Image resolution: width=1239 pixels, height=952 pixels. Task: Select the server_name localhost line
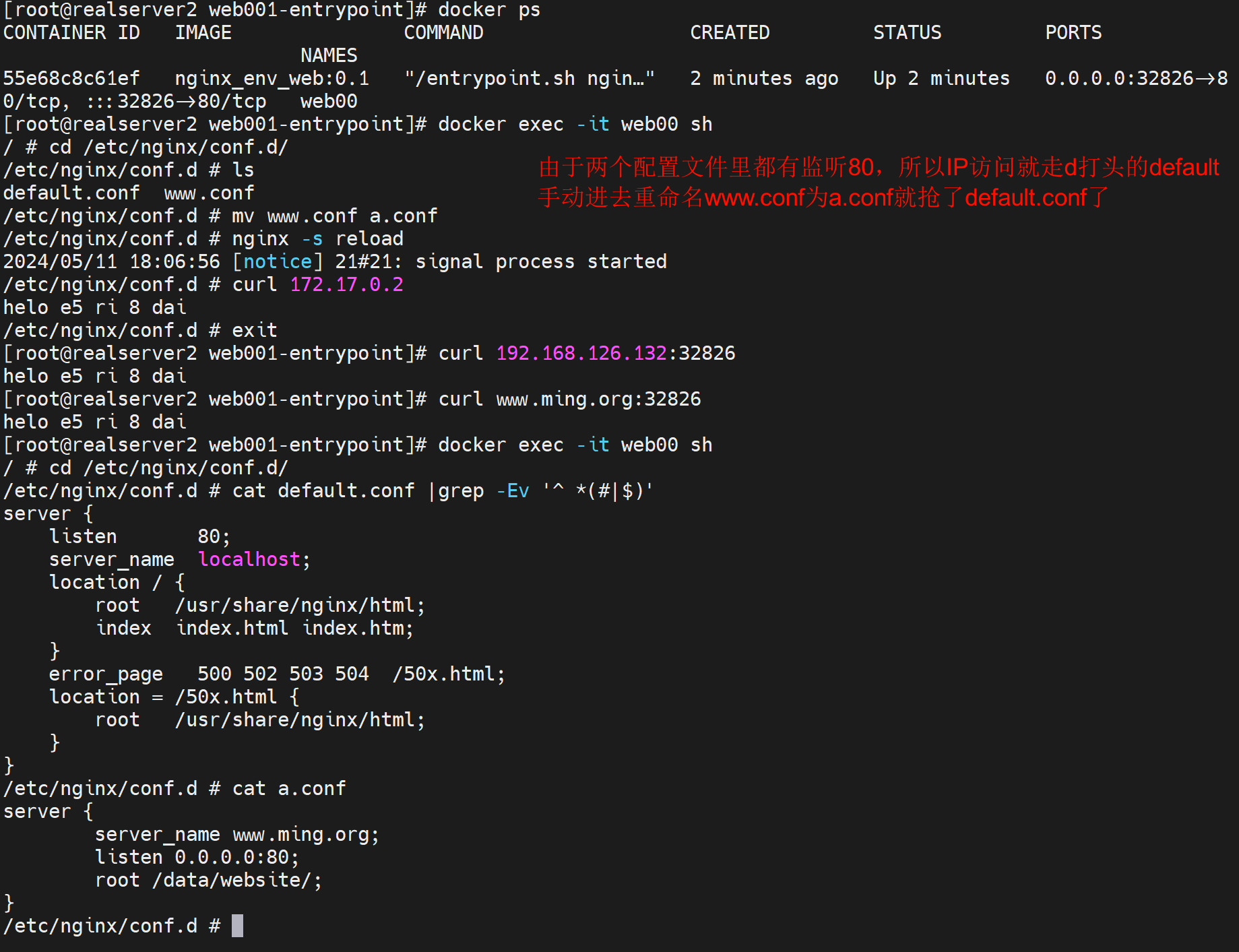[179, 559]
